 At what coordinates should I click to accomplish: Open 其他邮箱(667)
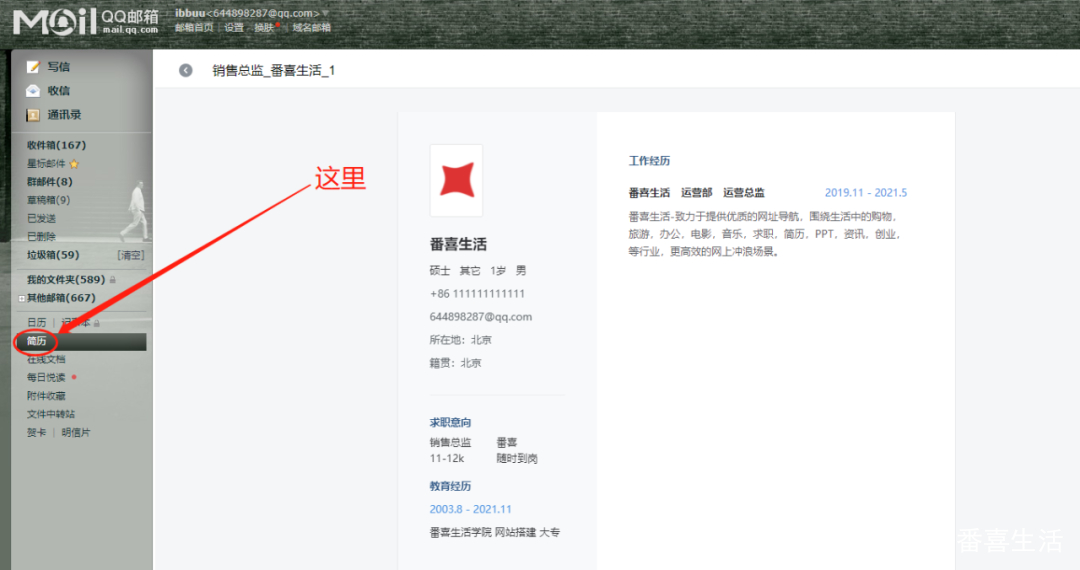coord(61,298)
